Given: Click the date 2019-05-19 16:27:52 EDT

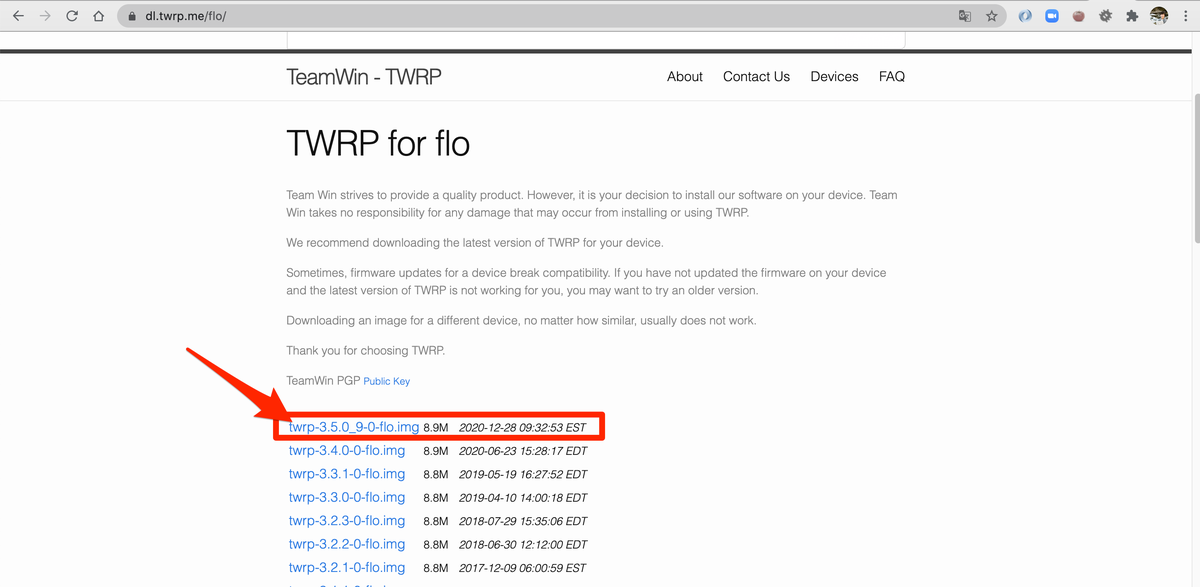Looking at the screenshot, I should [523, 475].
